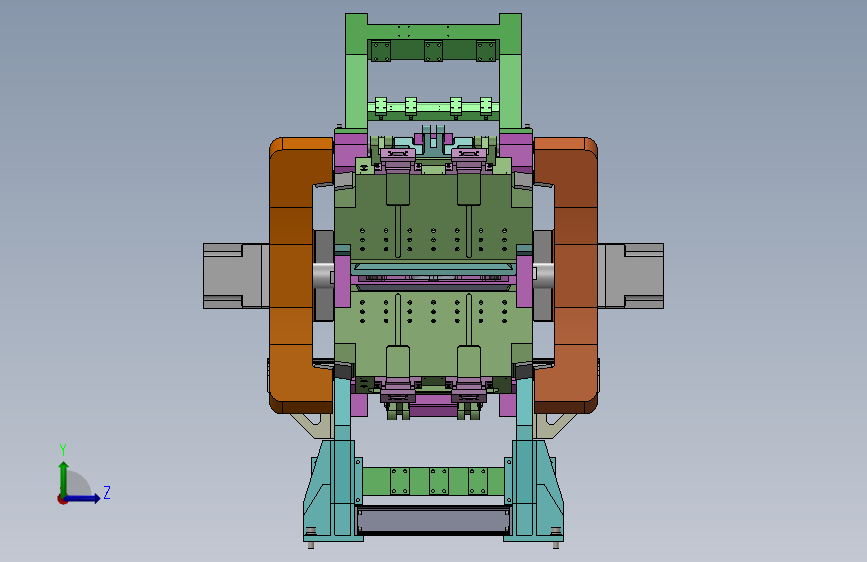867x562 pixels.
Task: Select the right gray motor block
Action: pyautogui.click(x=630, y=276)
